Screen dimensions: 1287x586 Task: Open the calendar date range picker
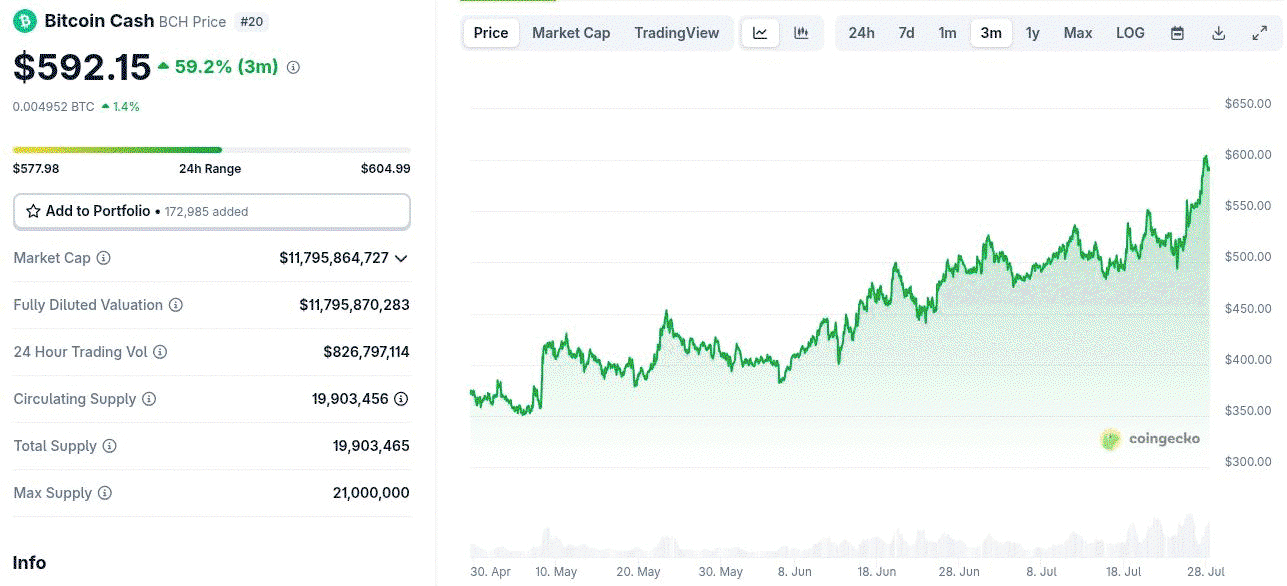1178,33
